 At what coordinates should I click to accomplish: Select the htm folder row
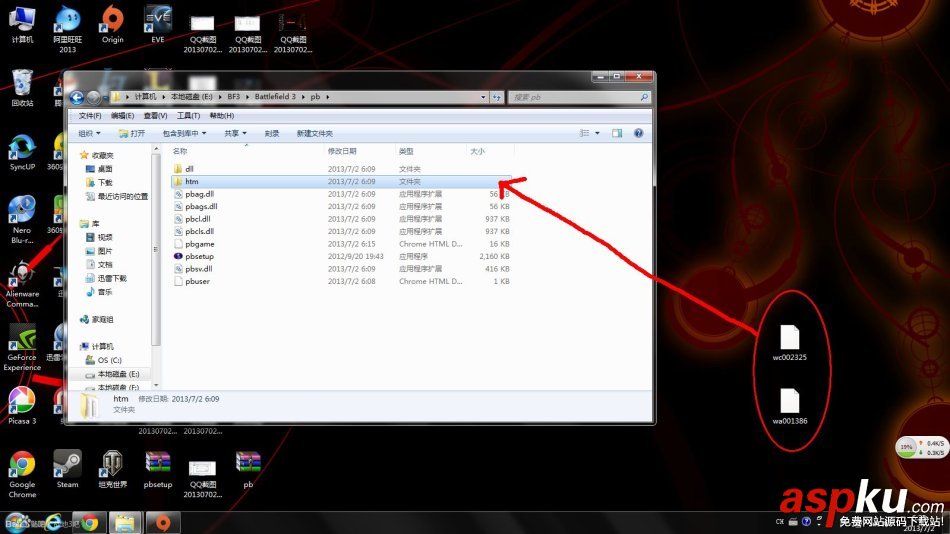pyautogui.click(x=342, y=181)
